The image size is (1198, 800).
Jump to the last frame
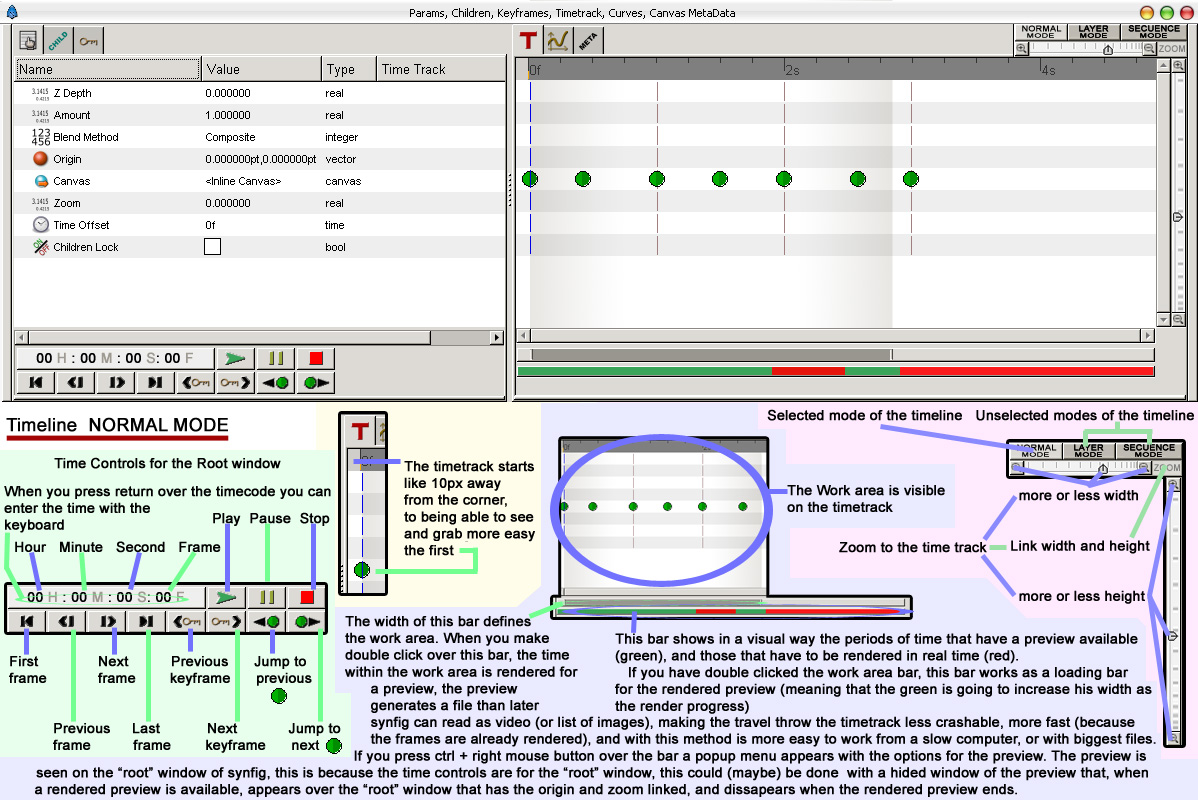coord(155,382)
